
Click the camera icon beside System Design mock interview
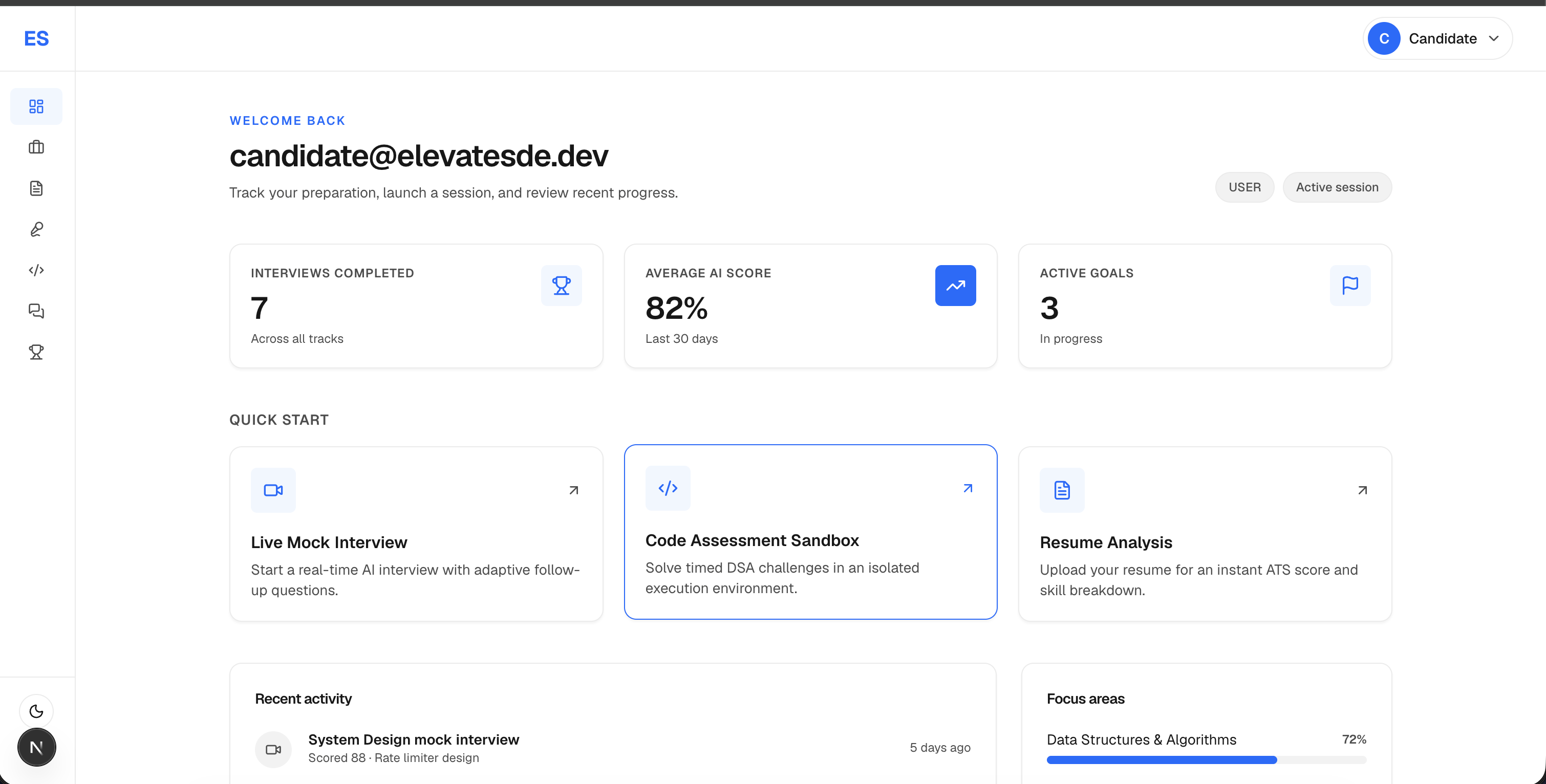click(x=273, y=749)
